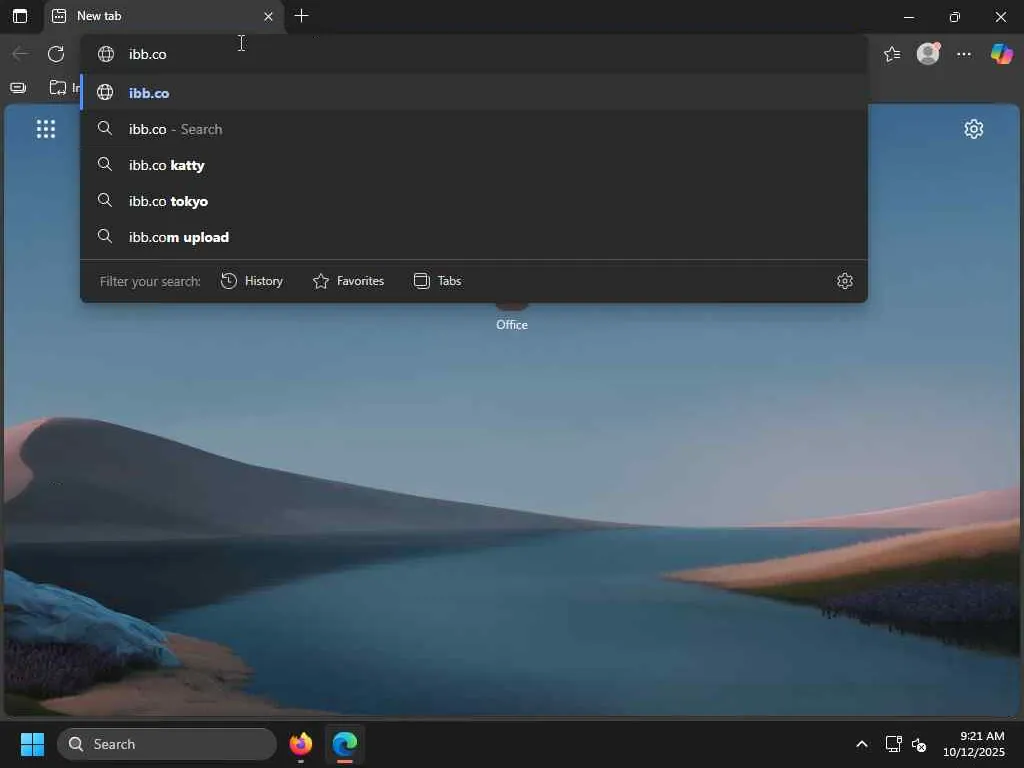Open new tab page settings gear
The width and height of the screenshot is (1024, 768).
click(973, 129)
